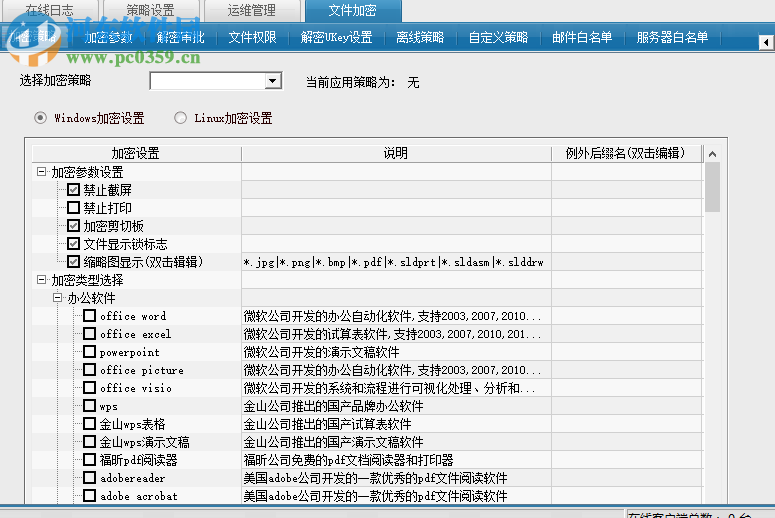Viewport: 775px width, 518px height.
Task: Select Windows加密设置 radio button
Action: click(x=41, y=118)
